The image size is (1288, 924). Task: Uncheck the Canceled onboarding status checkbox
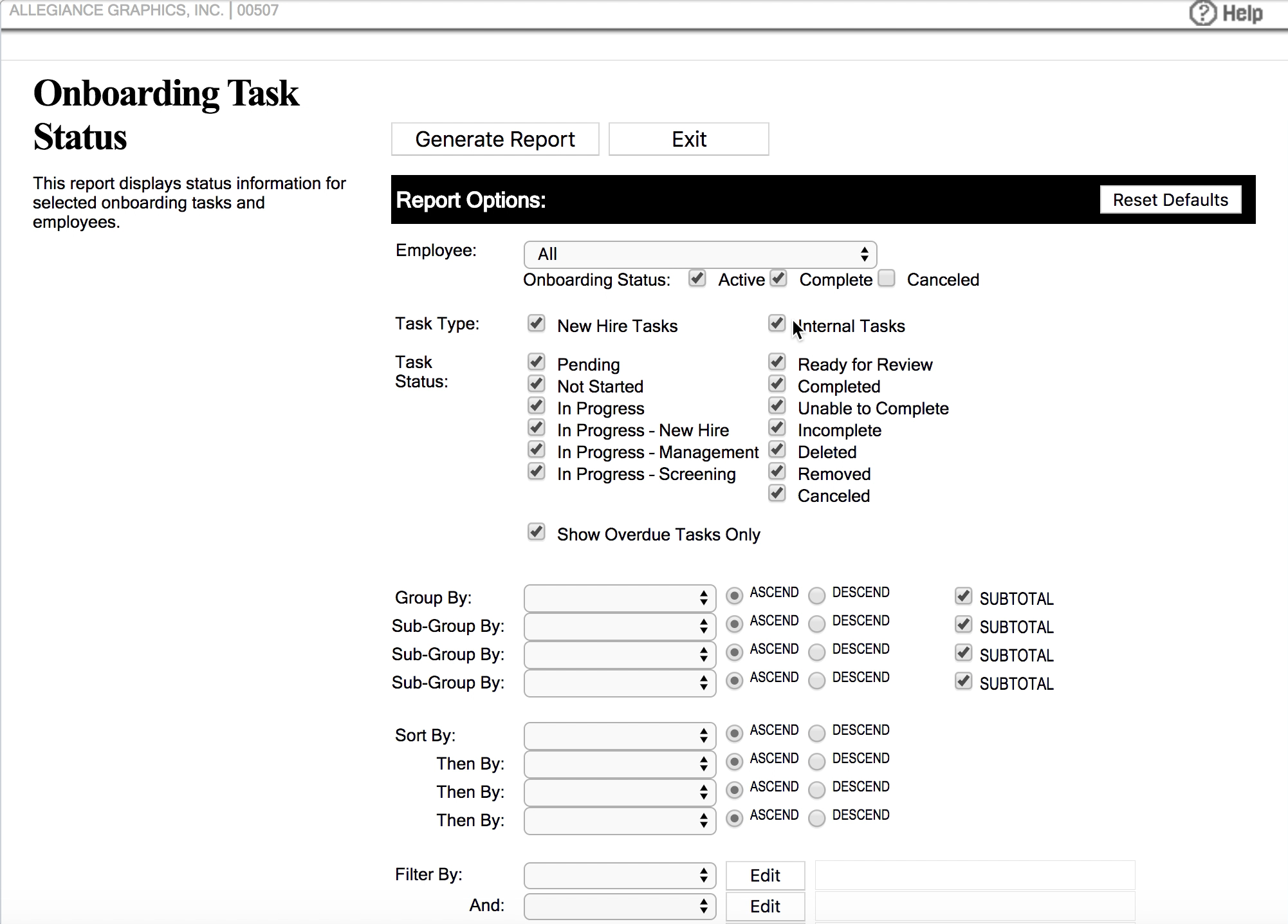886,278
